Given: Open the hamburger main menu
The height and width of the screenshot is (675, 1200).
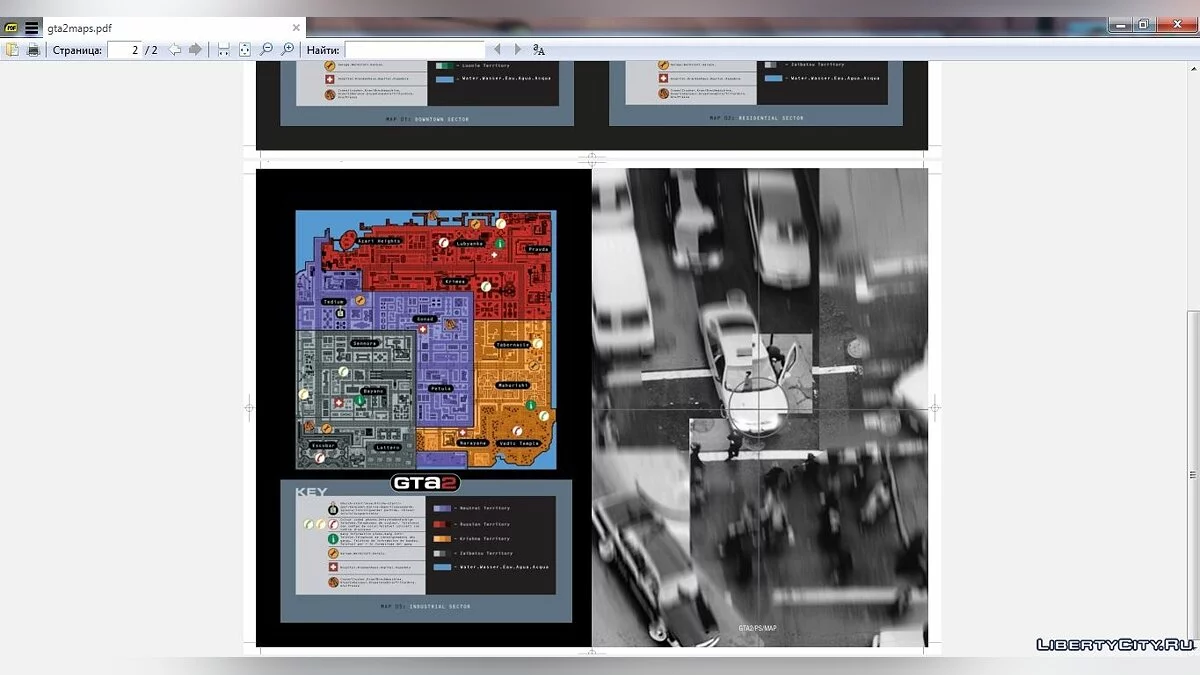Looking at the screenshot, I should 32,28.
